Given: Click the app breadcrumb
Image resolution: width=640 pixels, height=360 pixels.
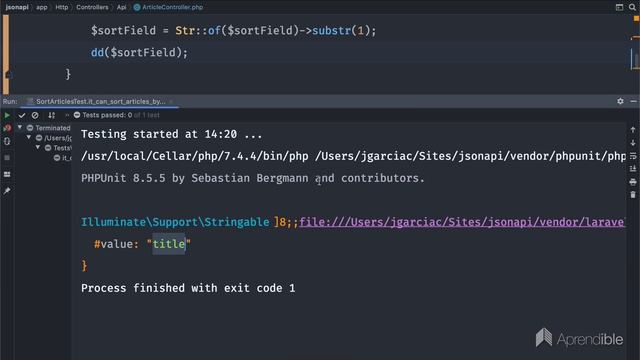Looking at the screenshot, I should [x=42, y=7].
